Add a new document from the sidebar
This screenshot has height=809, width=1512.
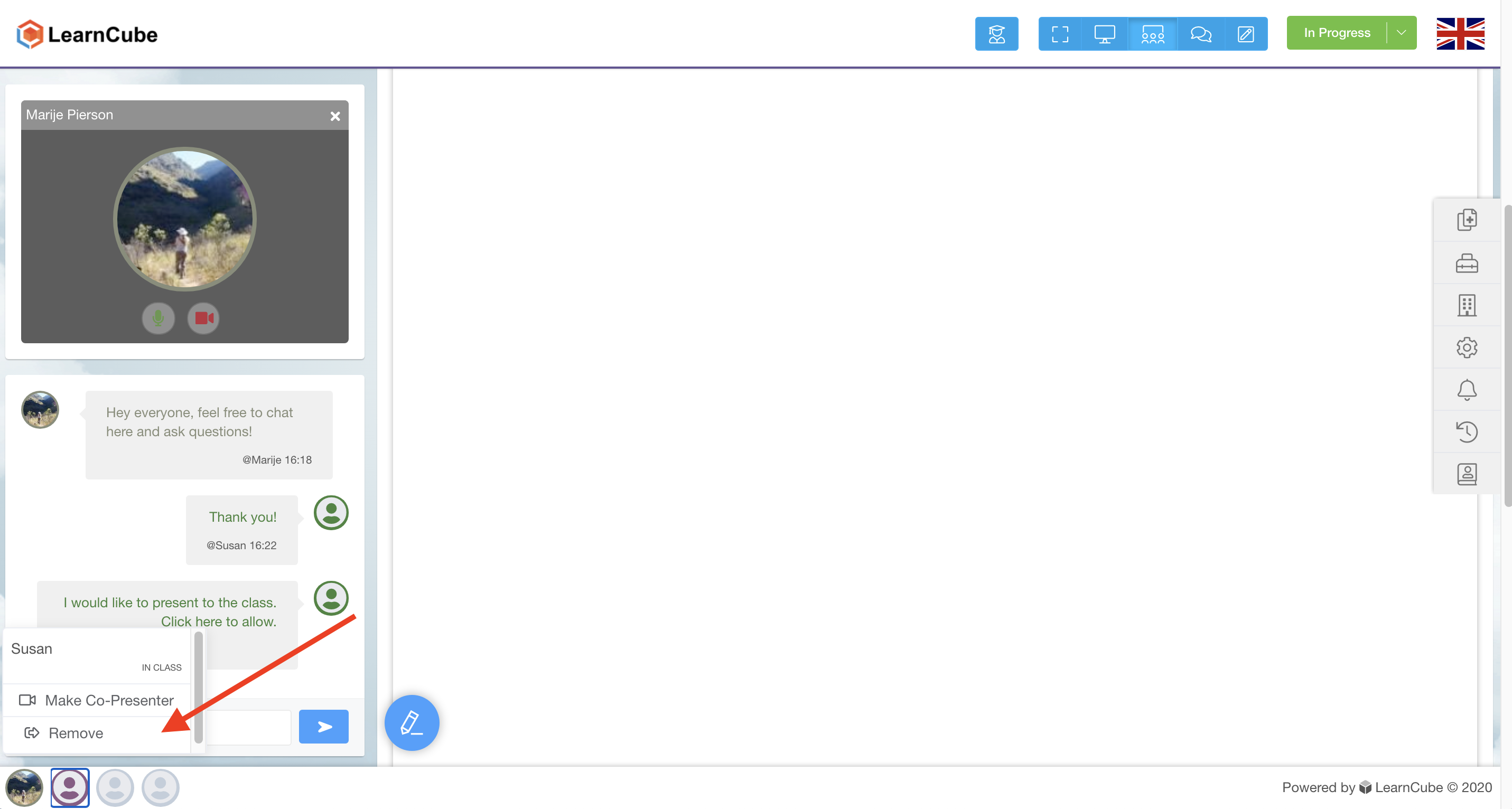point(1468,220)
